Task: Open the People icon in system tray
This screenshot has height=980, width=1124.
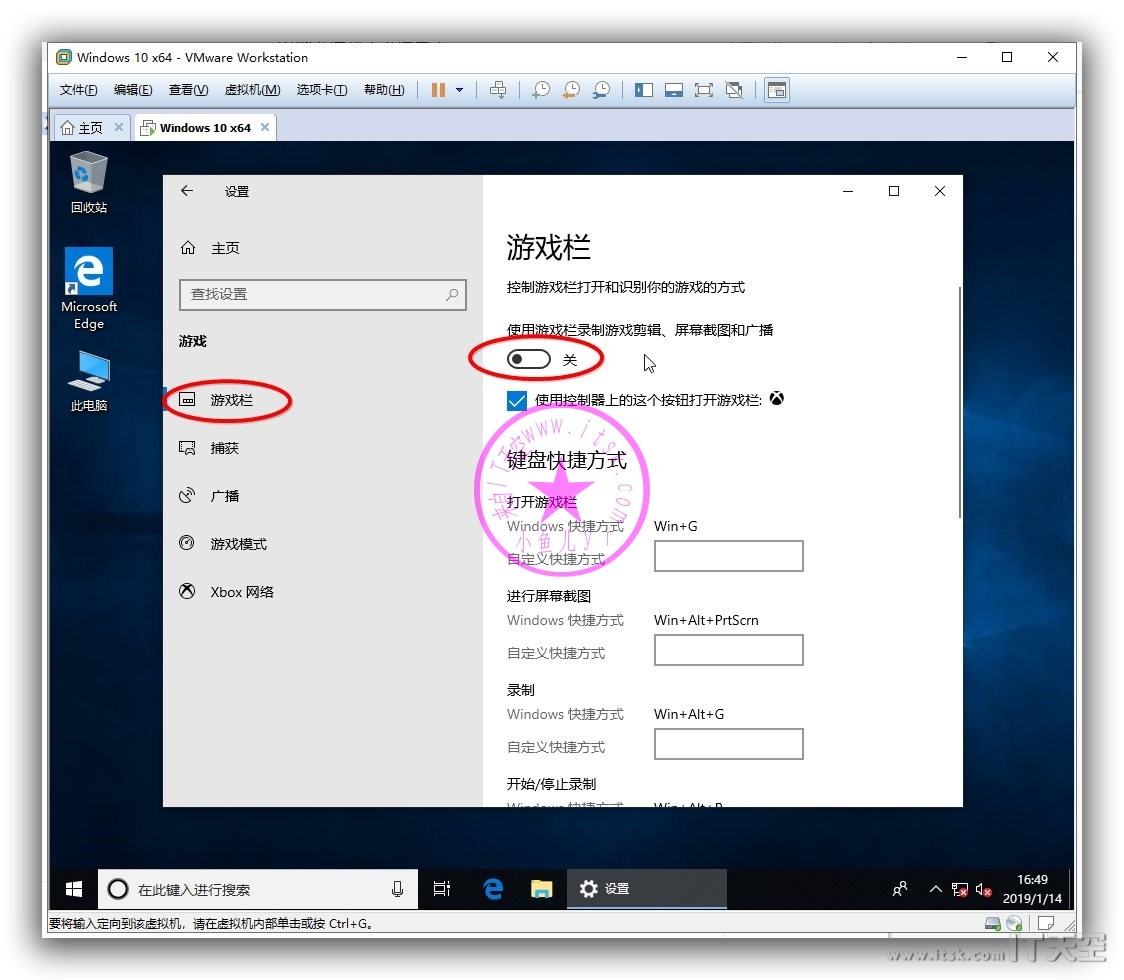Action: (900, 890)
